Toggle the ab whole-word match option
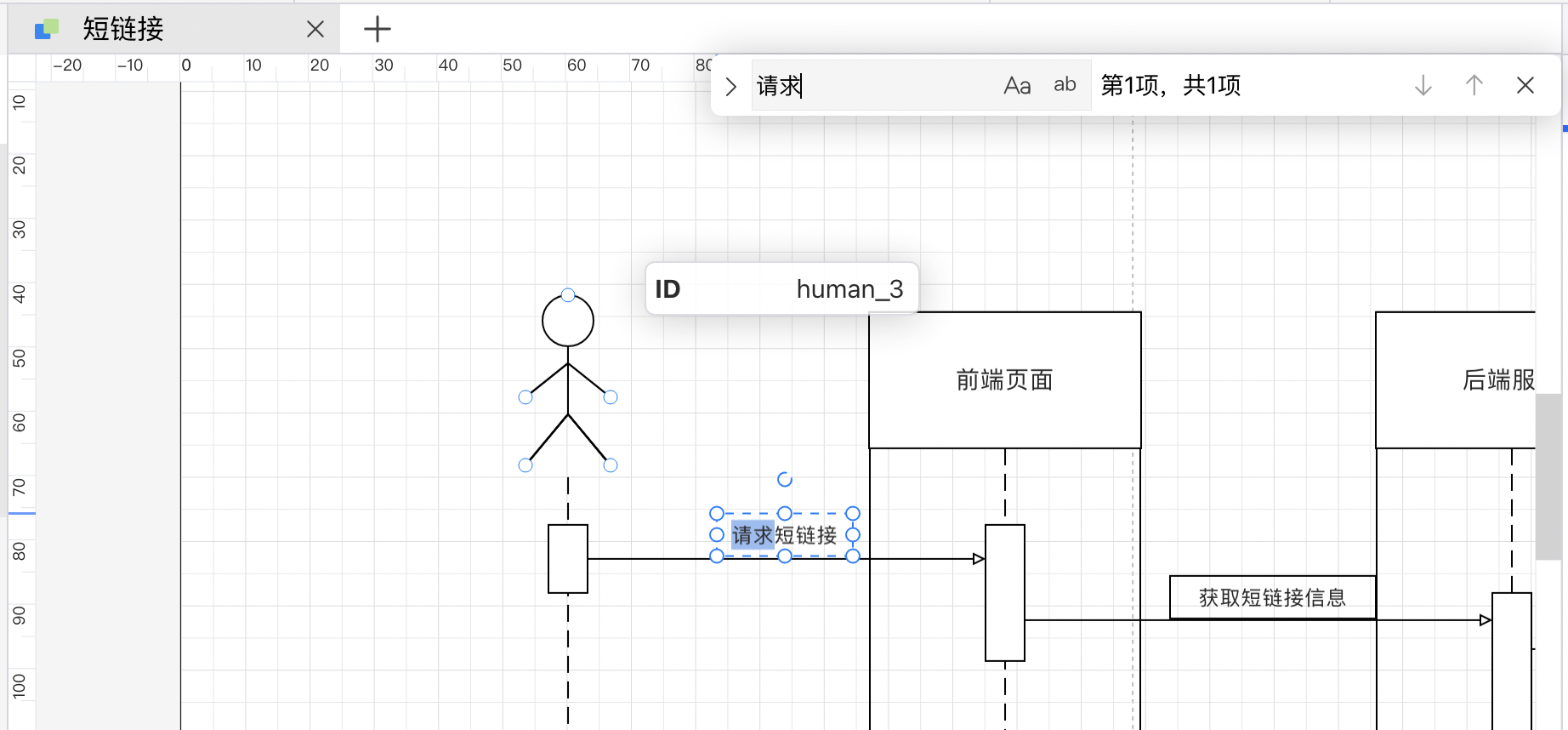 point(1065,85)
